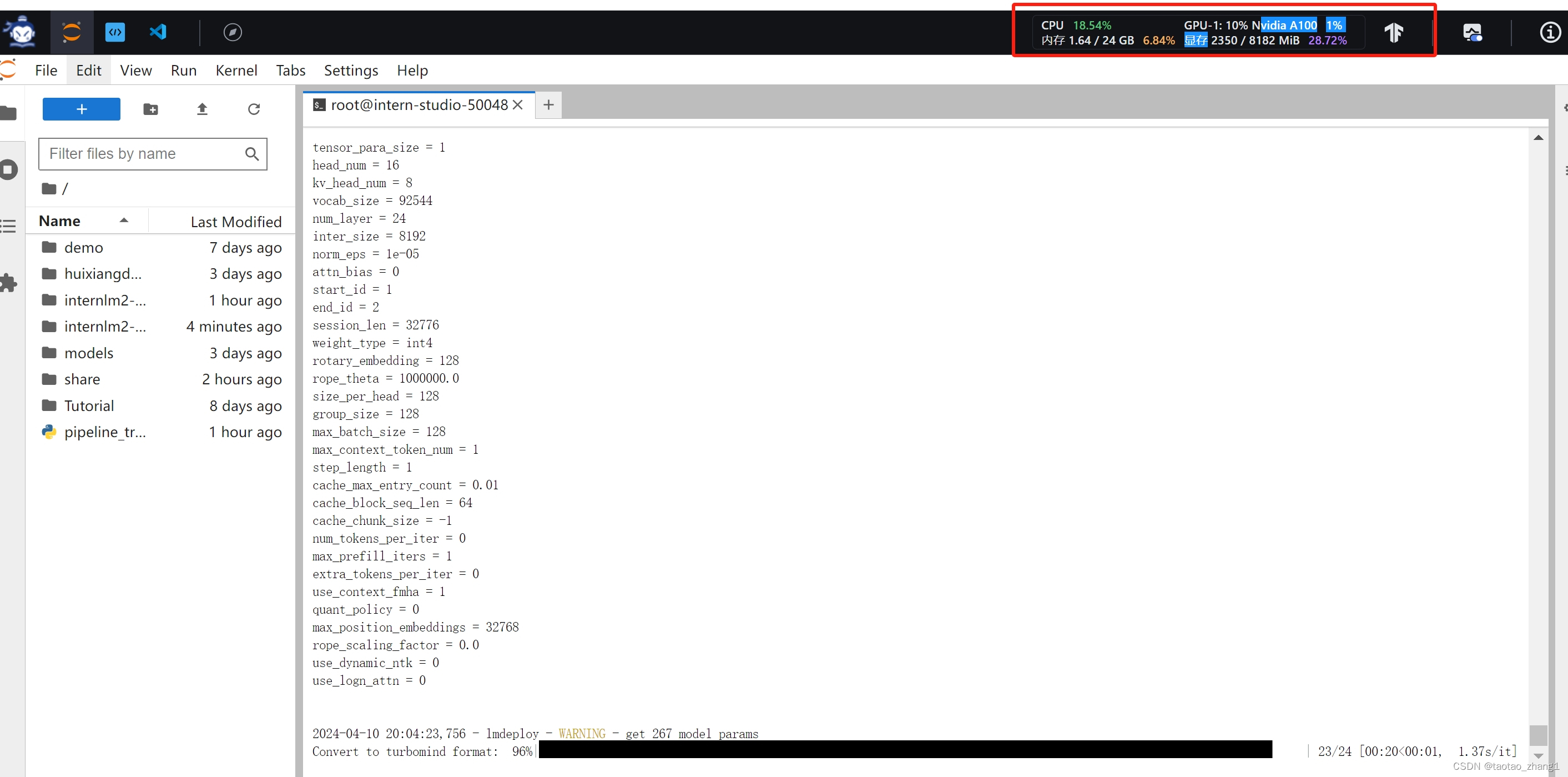Expand the Tutorial folder
The width and height of the screenshot is (1568, 777).
pos(89,405)
